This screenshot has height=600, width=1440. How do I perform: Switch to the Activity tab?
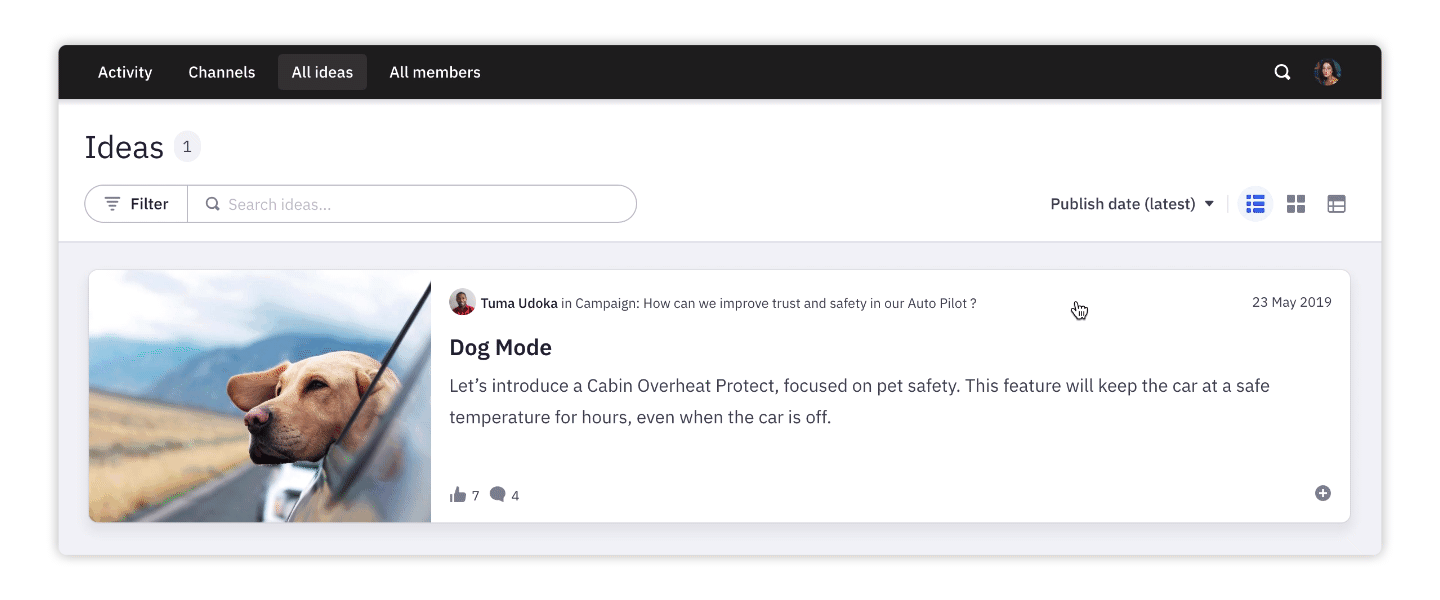pos(124,72)
